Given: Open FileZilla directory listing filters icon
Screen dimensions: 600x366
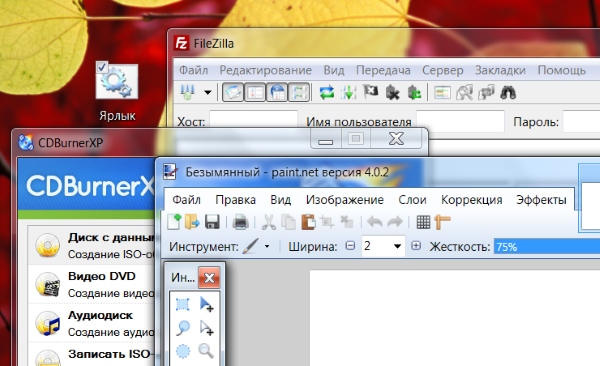Looking at the screenshot, I should click(x=442, y=92).
